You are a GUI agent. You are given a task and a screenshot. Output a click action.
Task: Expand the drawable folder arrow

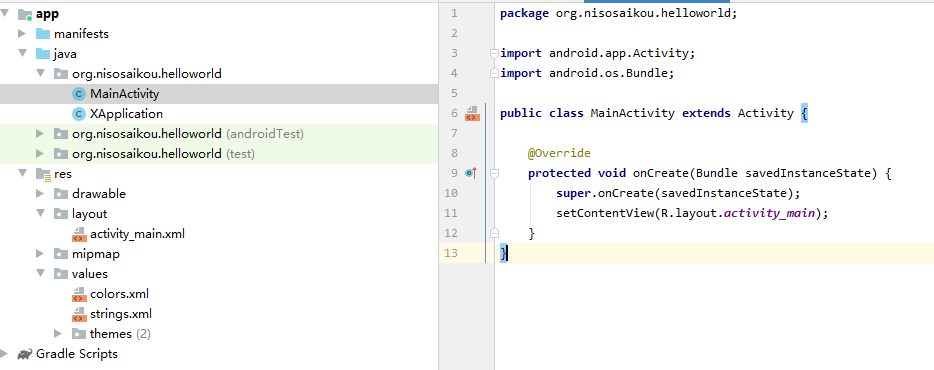(41, 194)
